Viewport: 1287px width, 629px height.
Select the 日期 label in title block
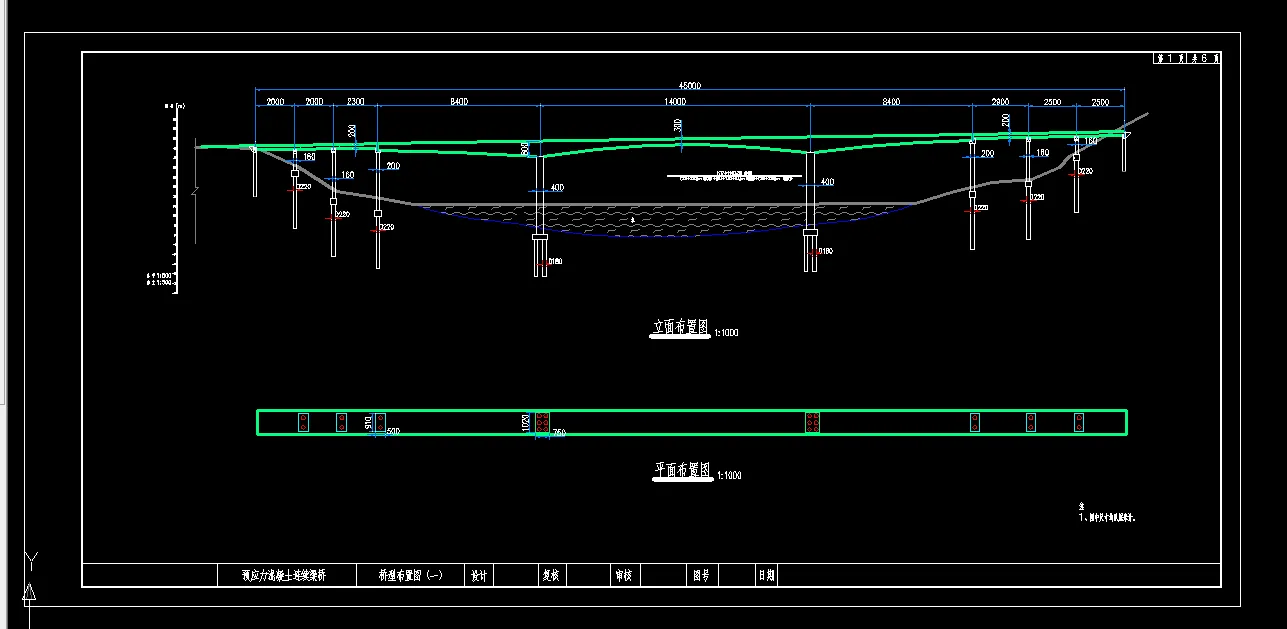click(x=766, y=576)
